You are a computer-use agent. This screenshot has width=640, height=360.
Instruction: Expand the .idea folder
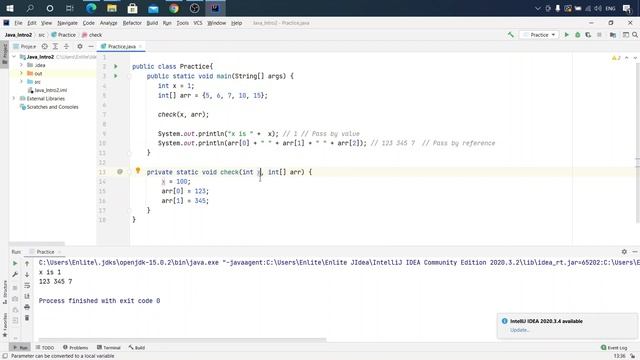pos(22,65)
